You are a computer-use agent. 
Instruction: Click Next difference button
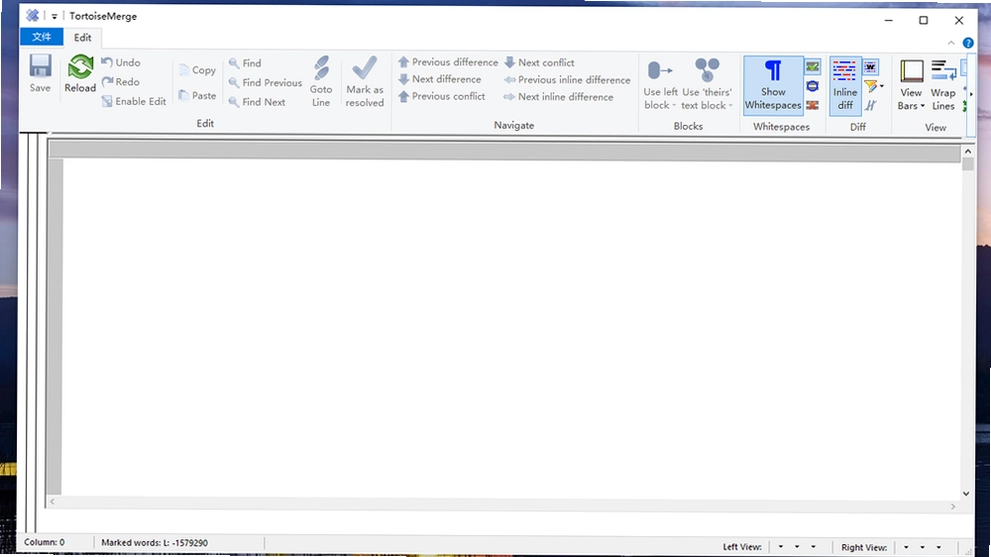coord(440,79)
